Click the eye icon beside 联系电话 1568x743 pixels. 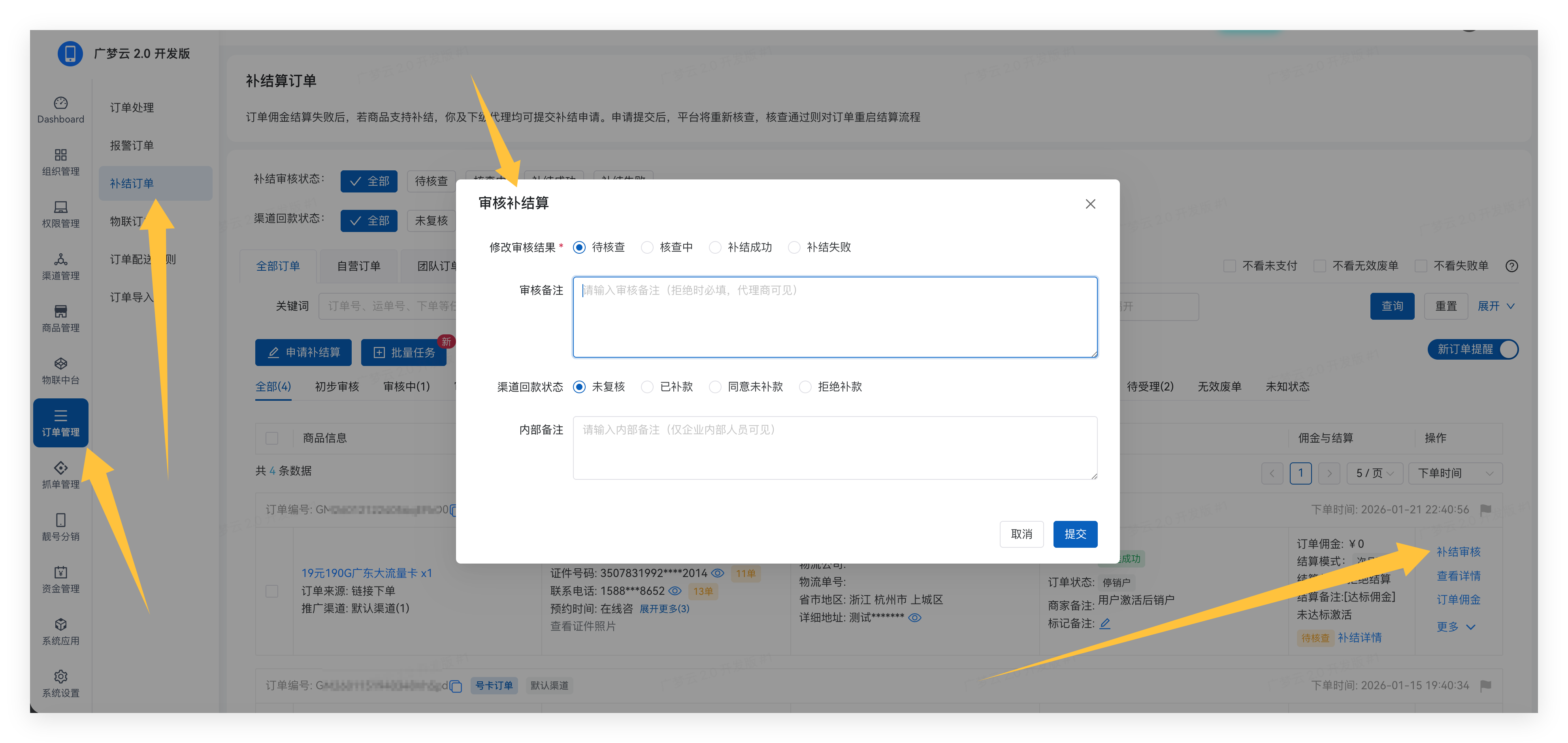click(675, 591)
